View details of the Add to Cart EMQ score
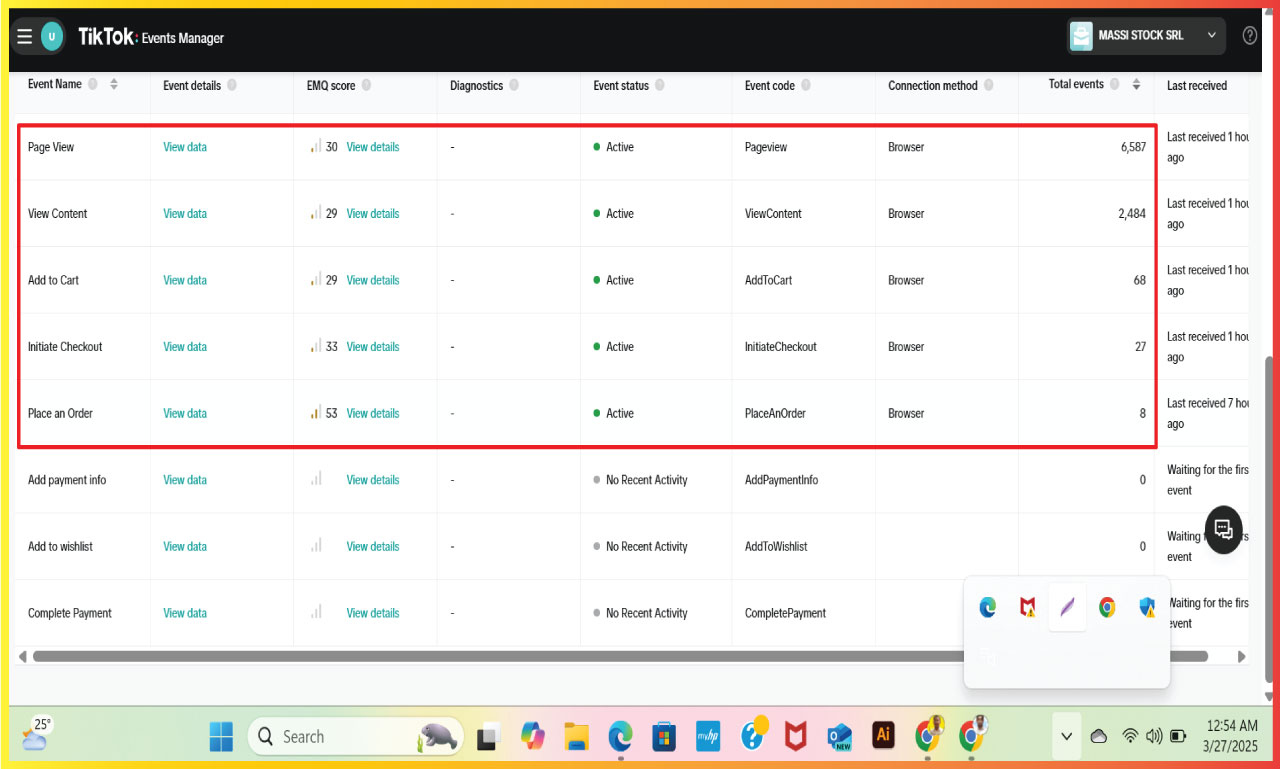The width and height of the screenshot is (1280, 769). click(373, 280)
